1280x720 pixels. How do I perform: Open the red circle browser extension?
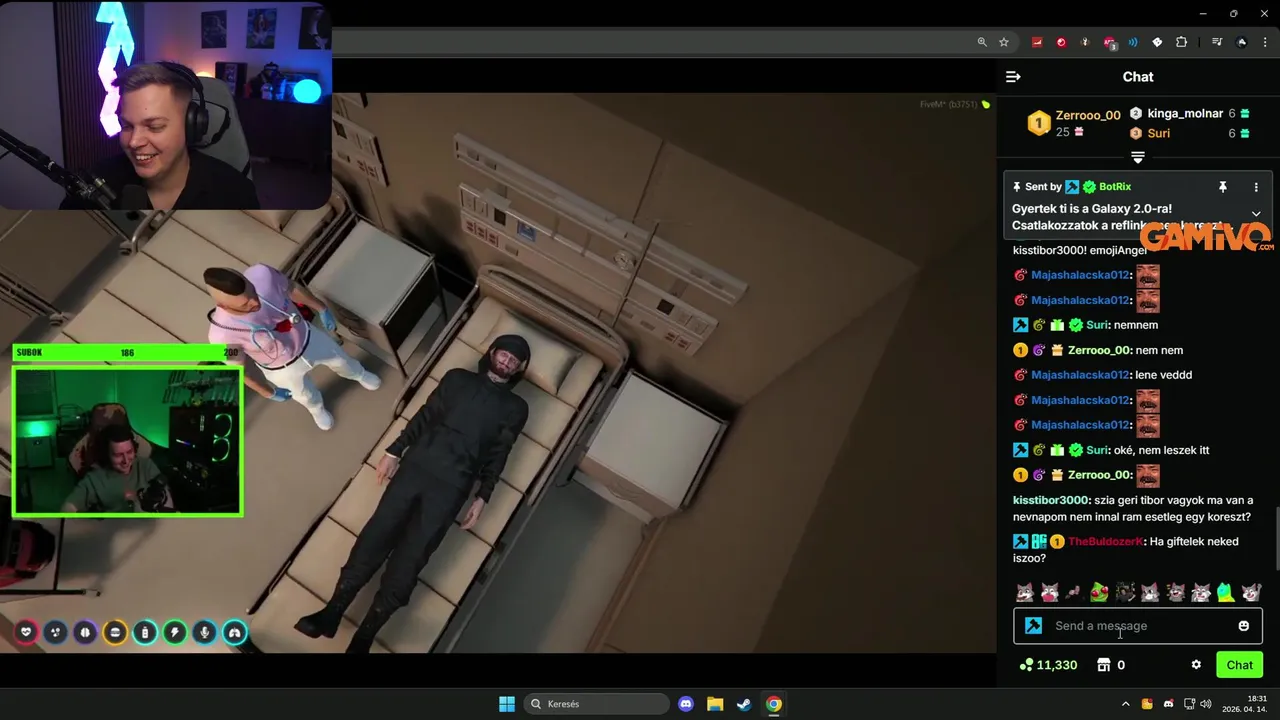click(x=1061, y=42)
